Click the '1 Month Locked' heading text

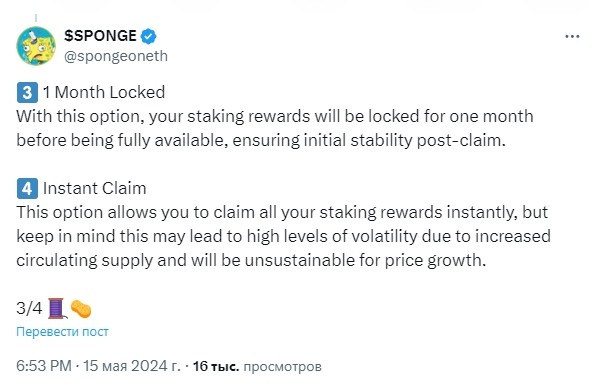(x=104, y=92)
